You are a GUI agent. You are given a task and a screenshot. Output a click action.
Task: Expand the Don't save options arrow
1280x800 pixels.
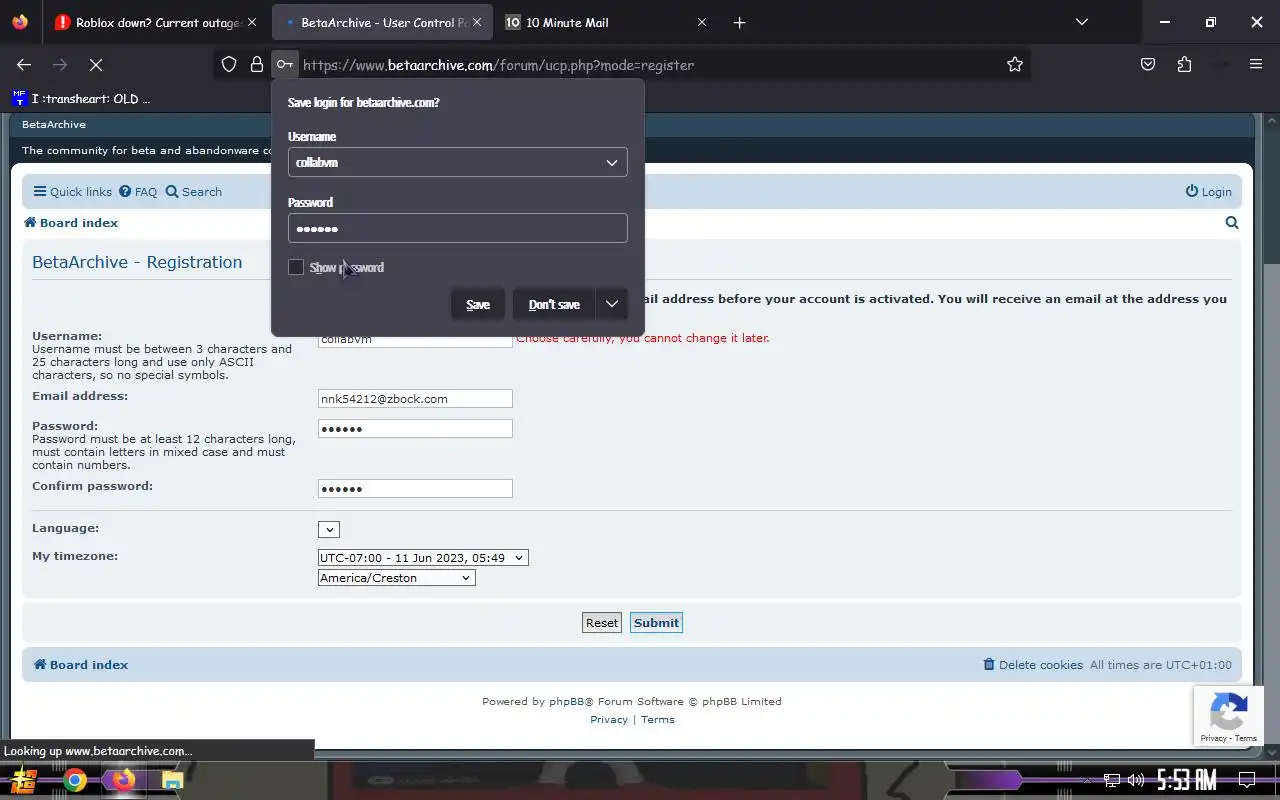tap(612, 304)
